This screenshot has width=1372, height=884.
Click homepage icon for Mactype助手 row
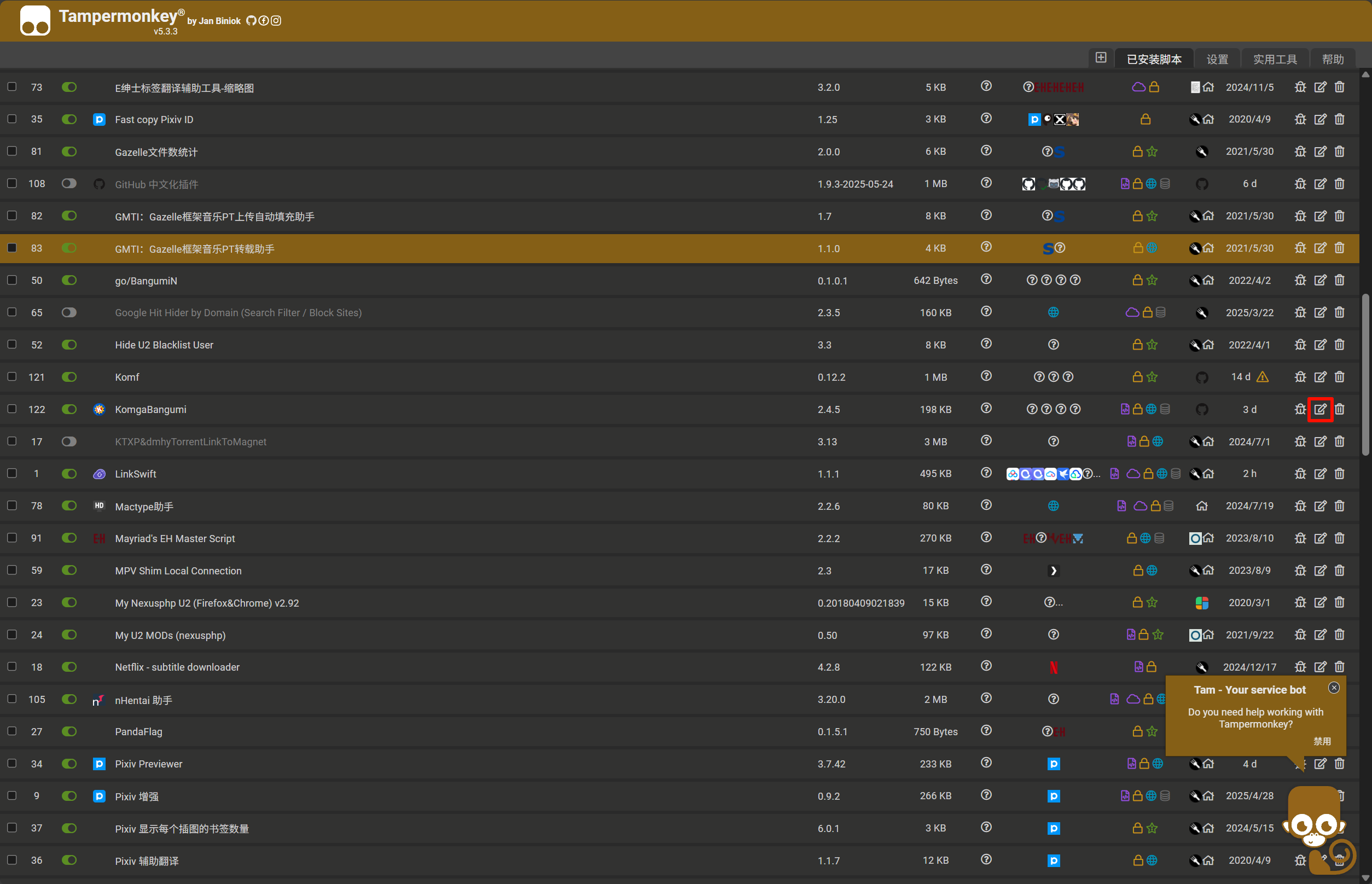(x=1201, y=505)
